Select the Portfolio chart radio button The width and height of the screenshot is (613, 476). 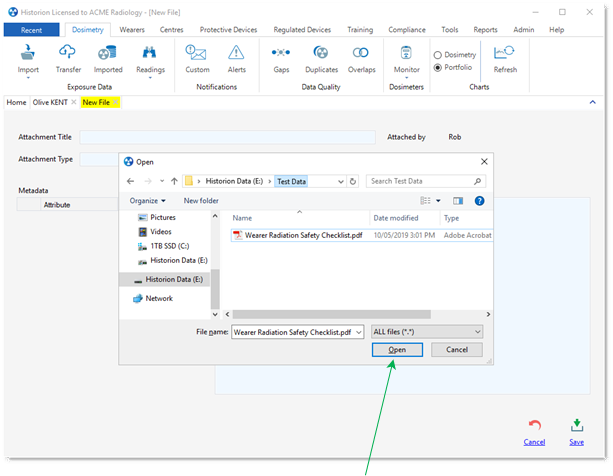tap(437, 68)
